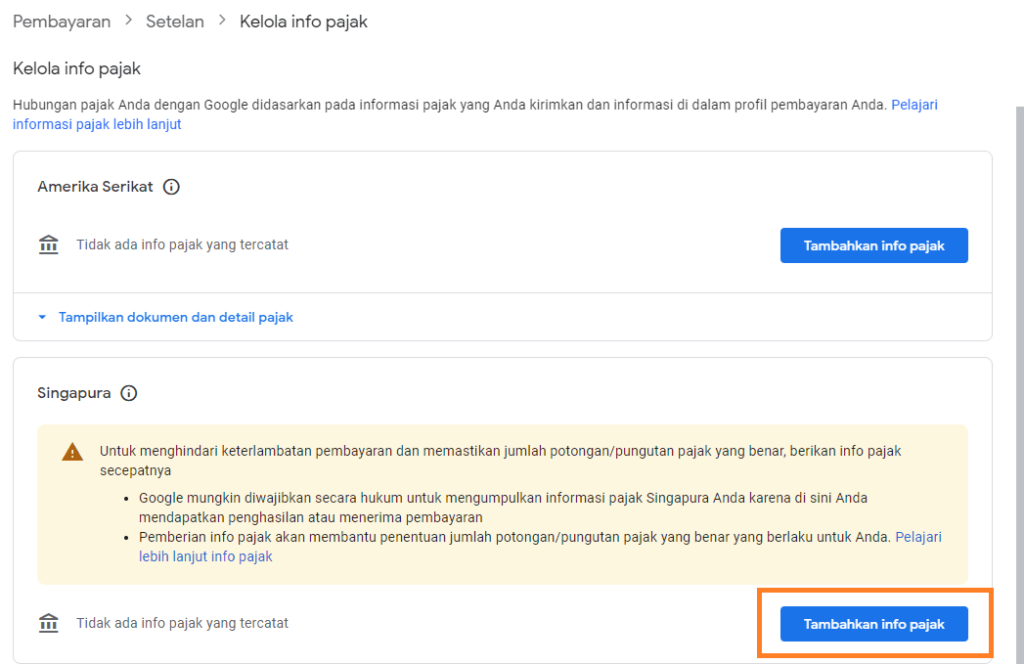The image size is (1024, 664).
Task: Click first breadcrumb chevron after Pembayaran
Action: 129,21
